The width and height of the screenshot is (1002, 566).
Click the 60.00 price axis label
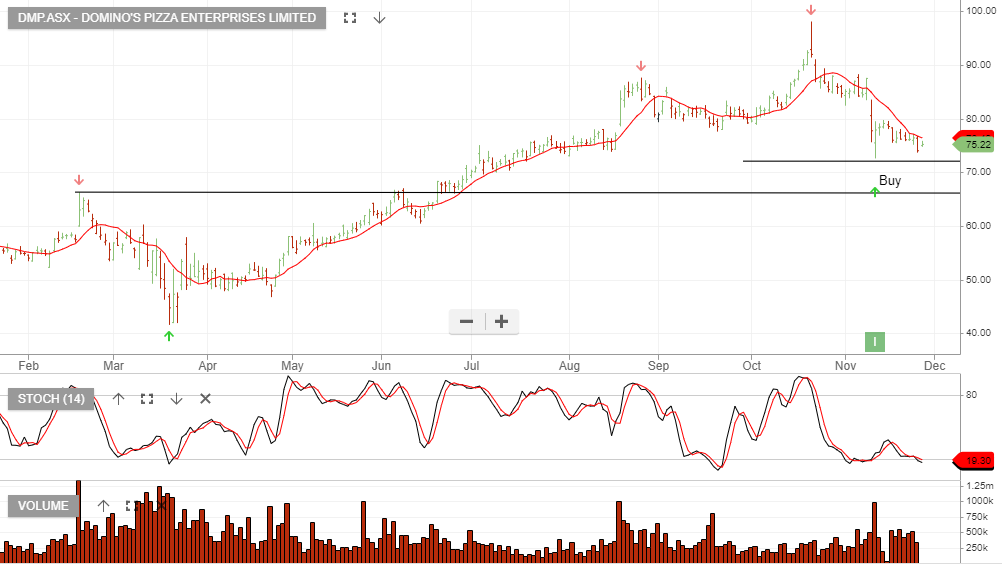coord(978,226)
